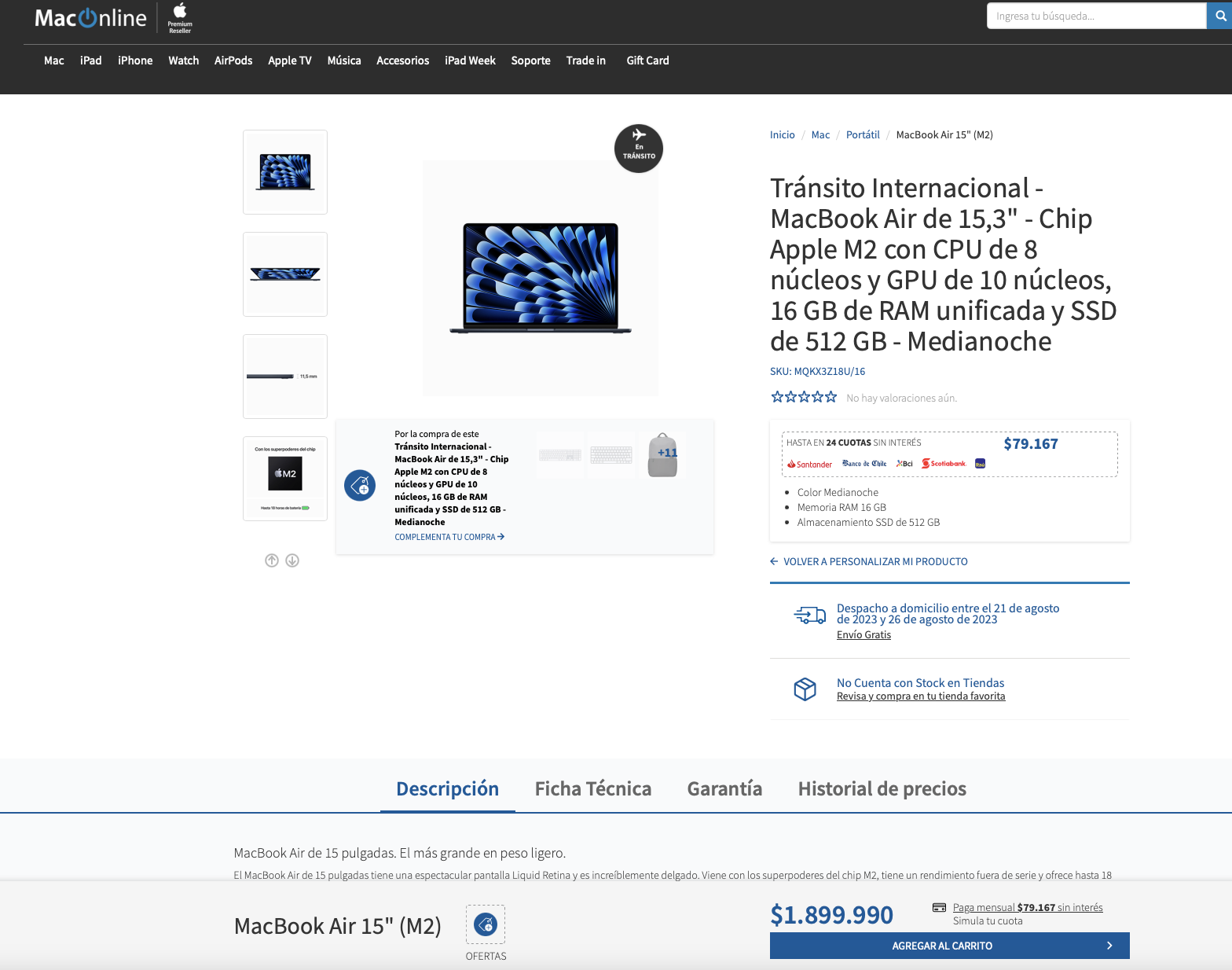Click Volver a personalizar mi producto
1232x970 pixels.
(x=869, y=561)
